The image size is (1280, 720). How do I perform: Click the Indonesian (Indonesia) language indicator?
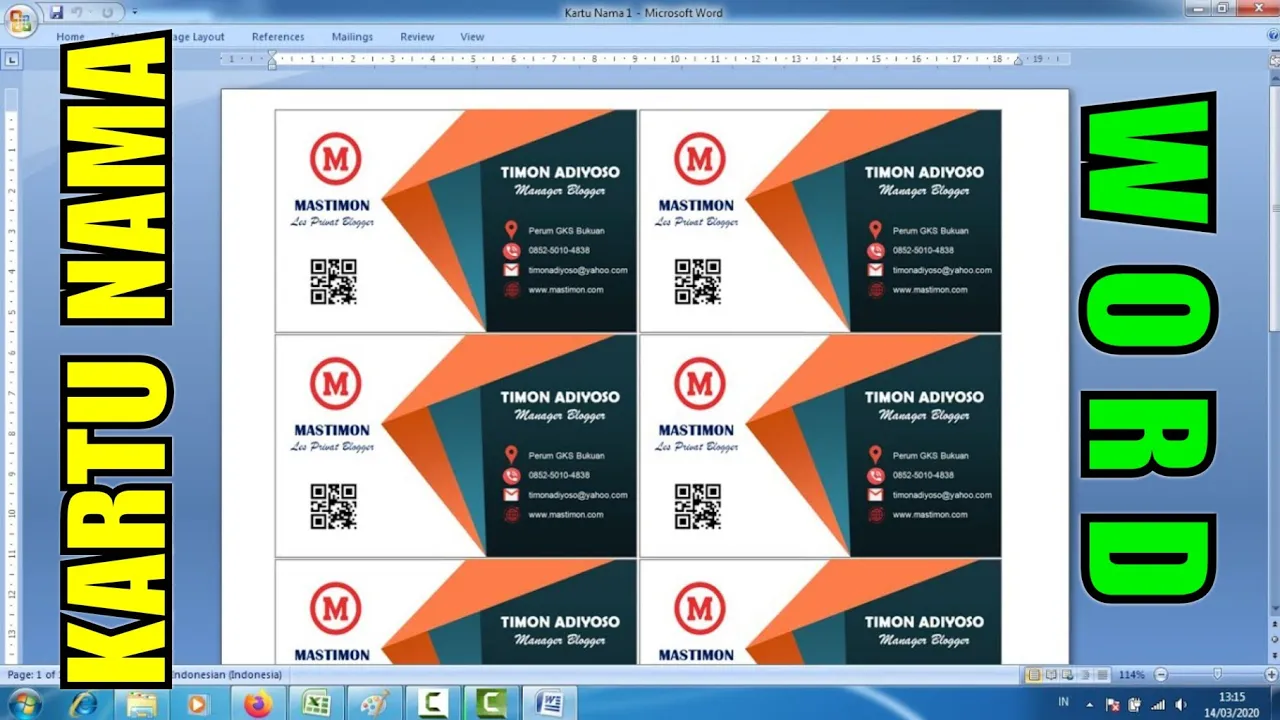point(227,675)
